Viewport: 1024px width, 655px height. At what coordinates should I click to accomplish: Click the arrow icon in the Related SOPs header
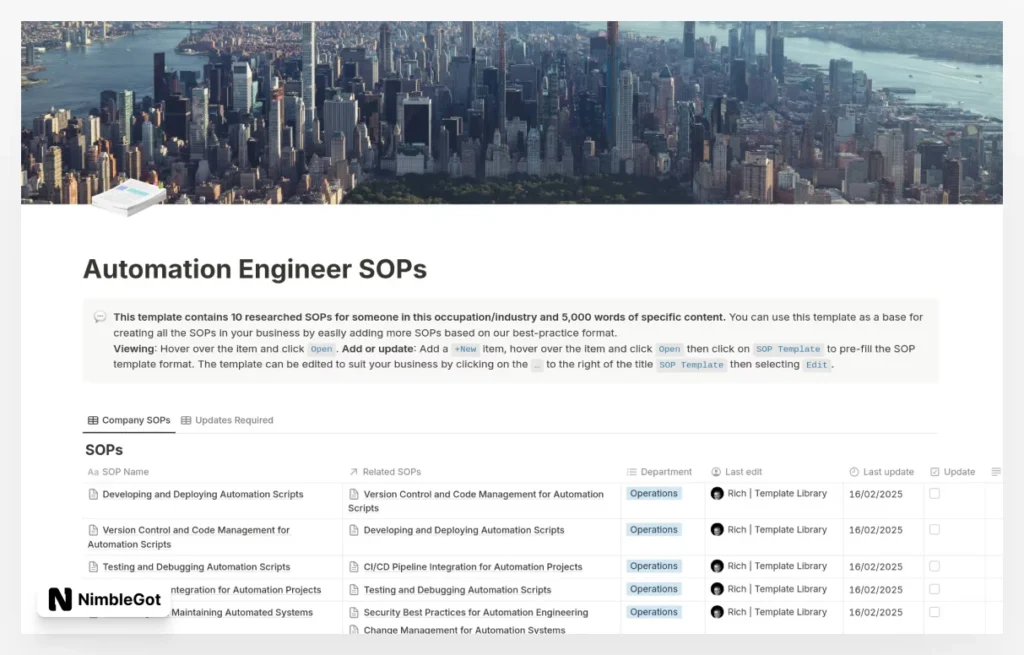354,471
